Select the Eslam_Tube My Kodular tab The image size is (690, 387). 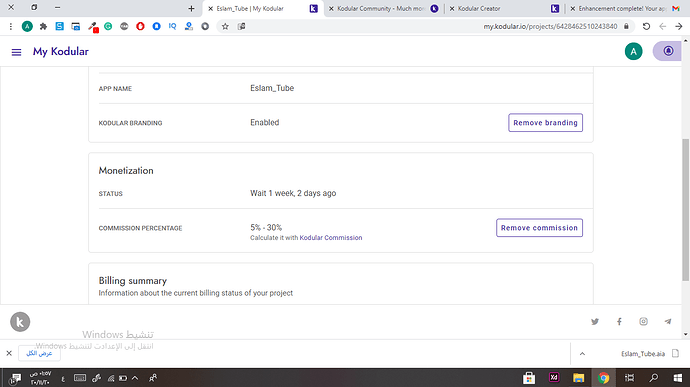(x=264, y=8)
